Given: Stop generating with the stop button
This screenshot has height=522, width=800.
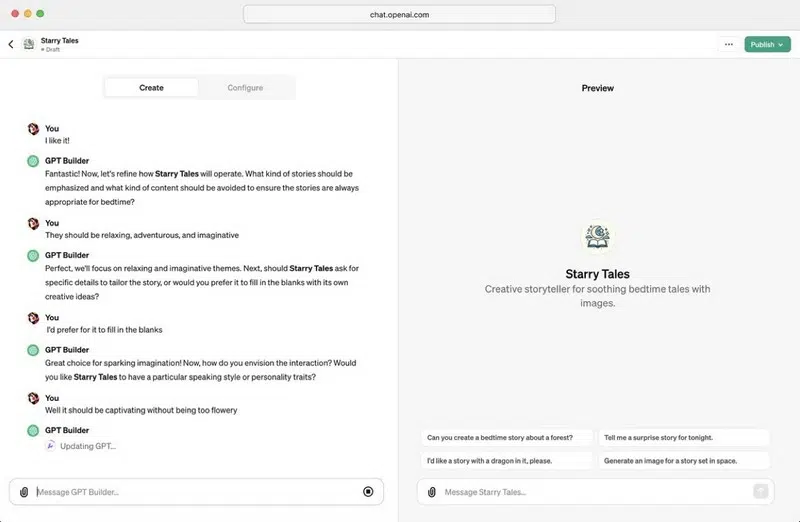Looking at the screenshot, I should coord(368,492).
